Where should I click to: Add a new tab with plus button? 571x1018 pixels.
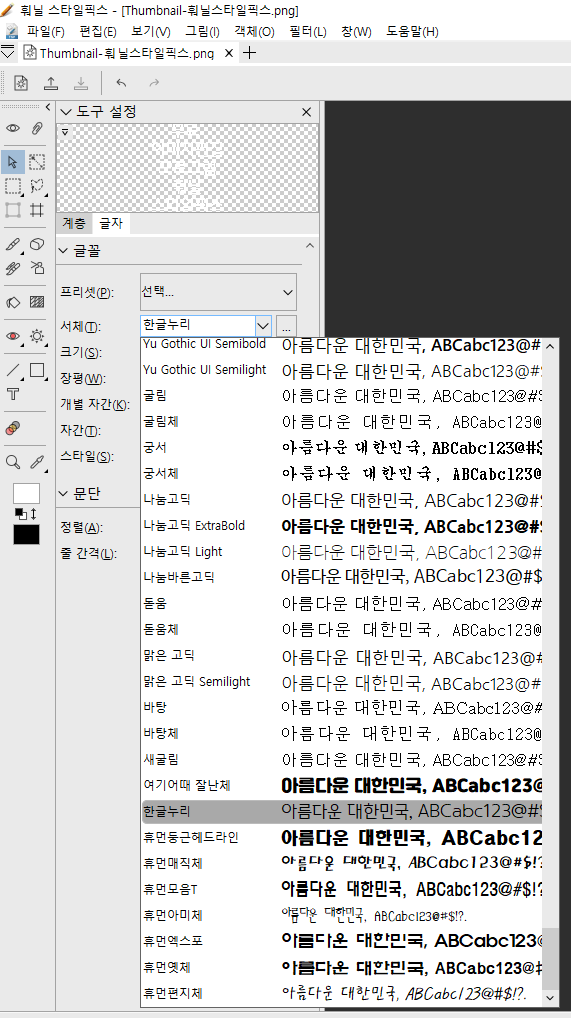click(x=249, y=53)
